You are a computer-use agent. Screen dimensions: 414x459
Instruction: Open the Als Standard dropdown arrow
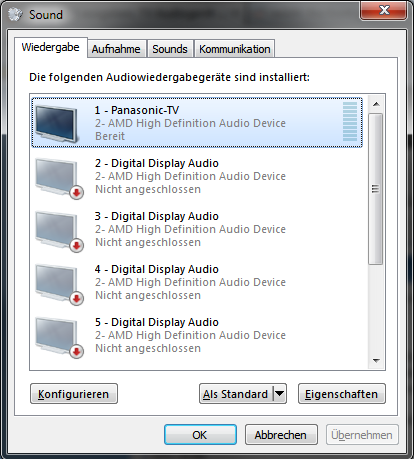[280, 394]
